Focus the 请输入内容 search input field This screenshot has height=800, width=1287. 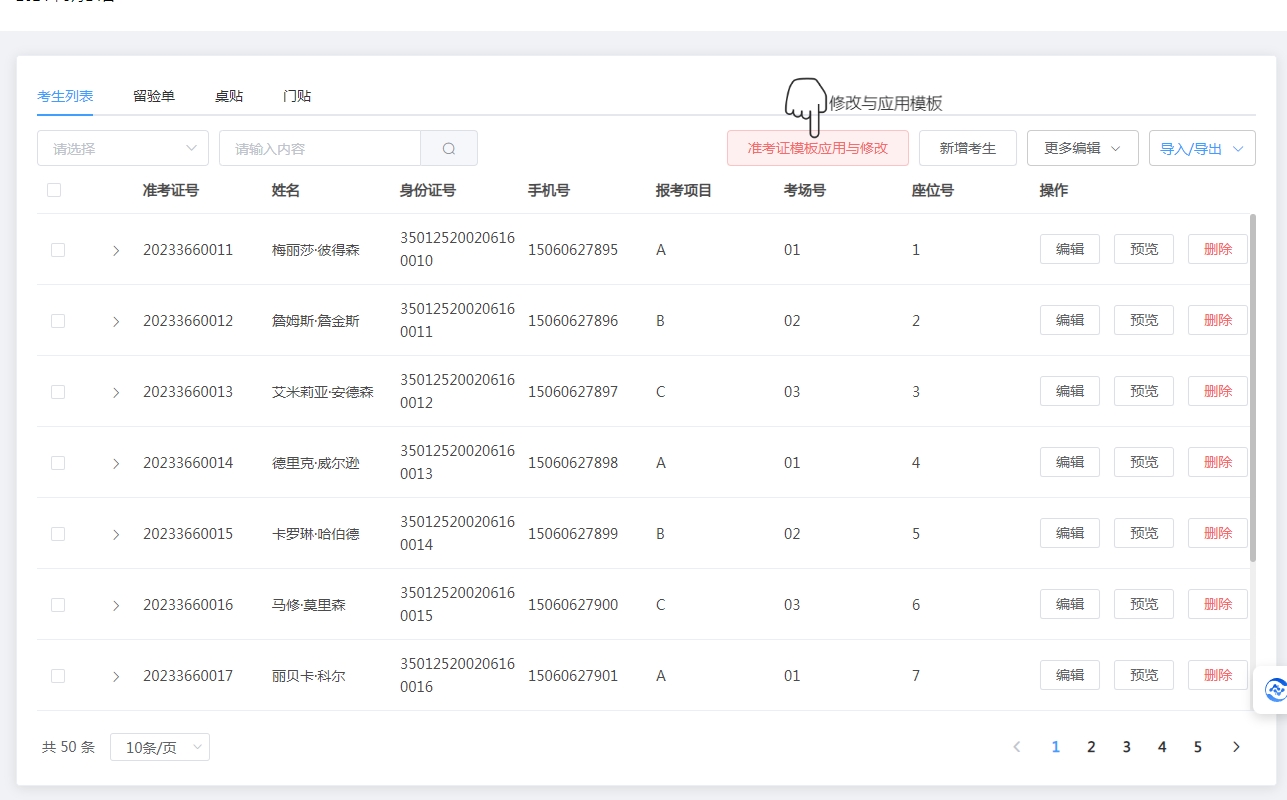tap(320, 148)
